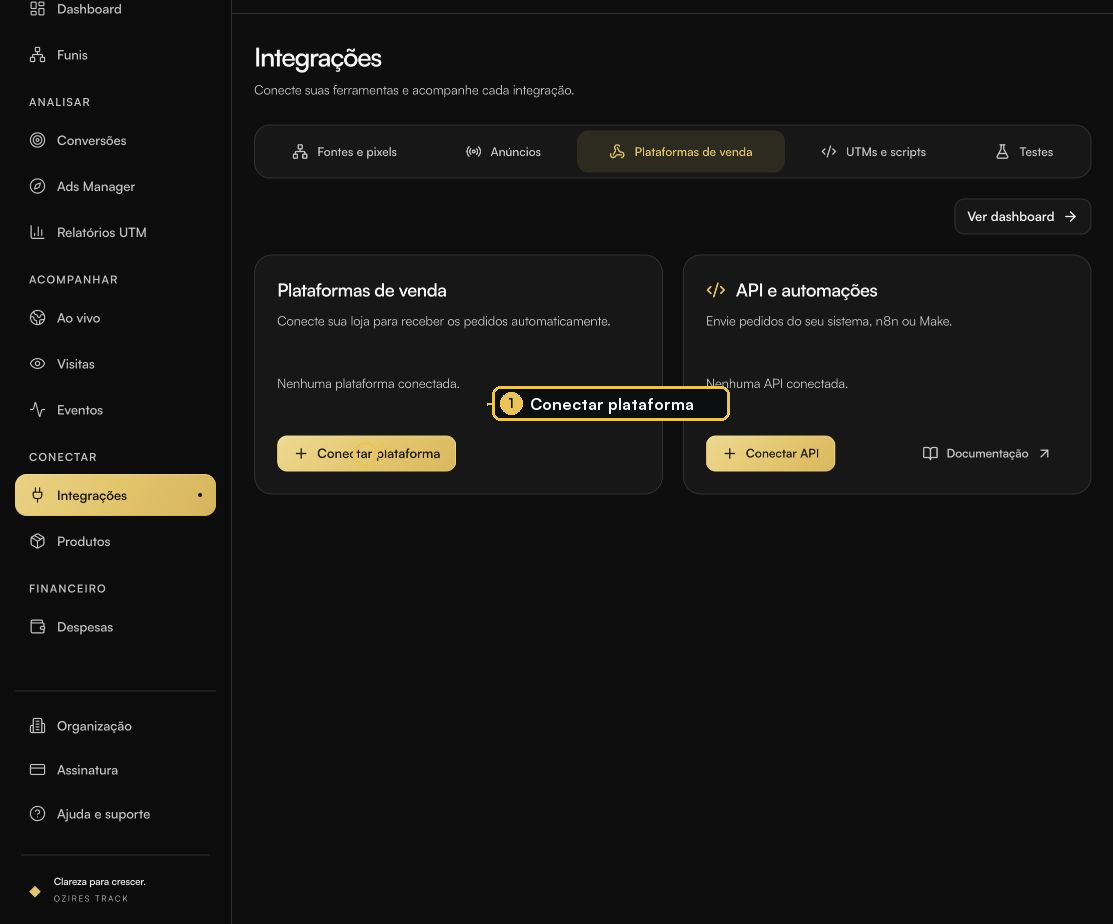Click the Integrações plug icon

[x=38, y=495]
